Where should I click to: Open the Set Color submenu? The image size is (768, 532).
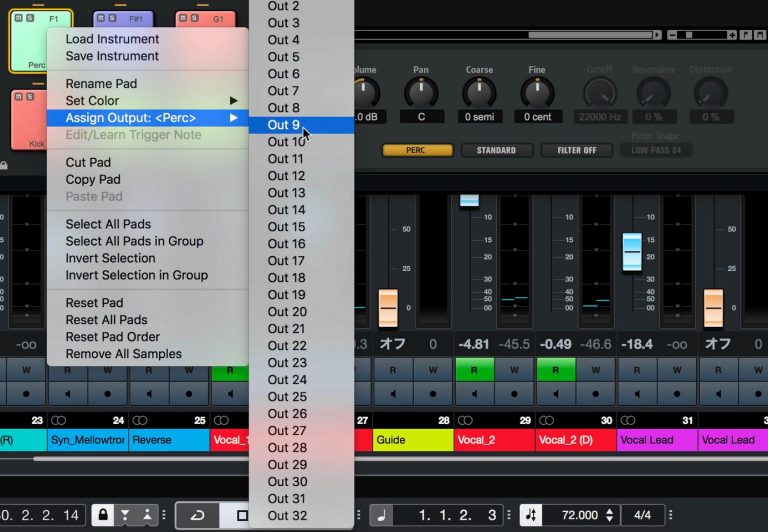click(x=147, y=100)
